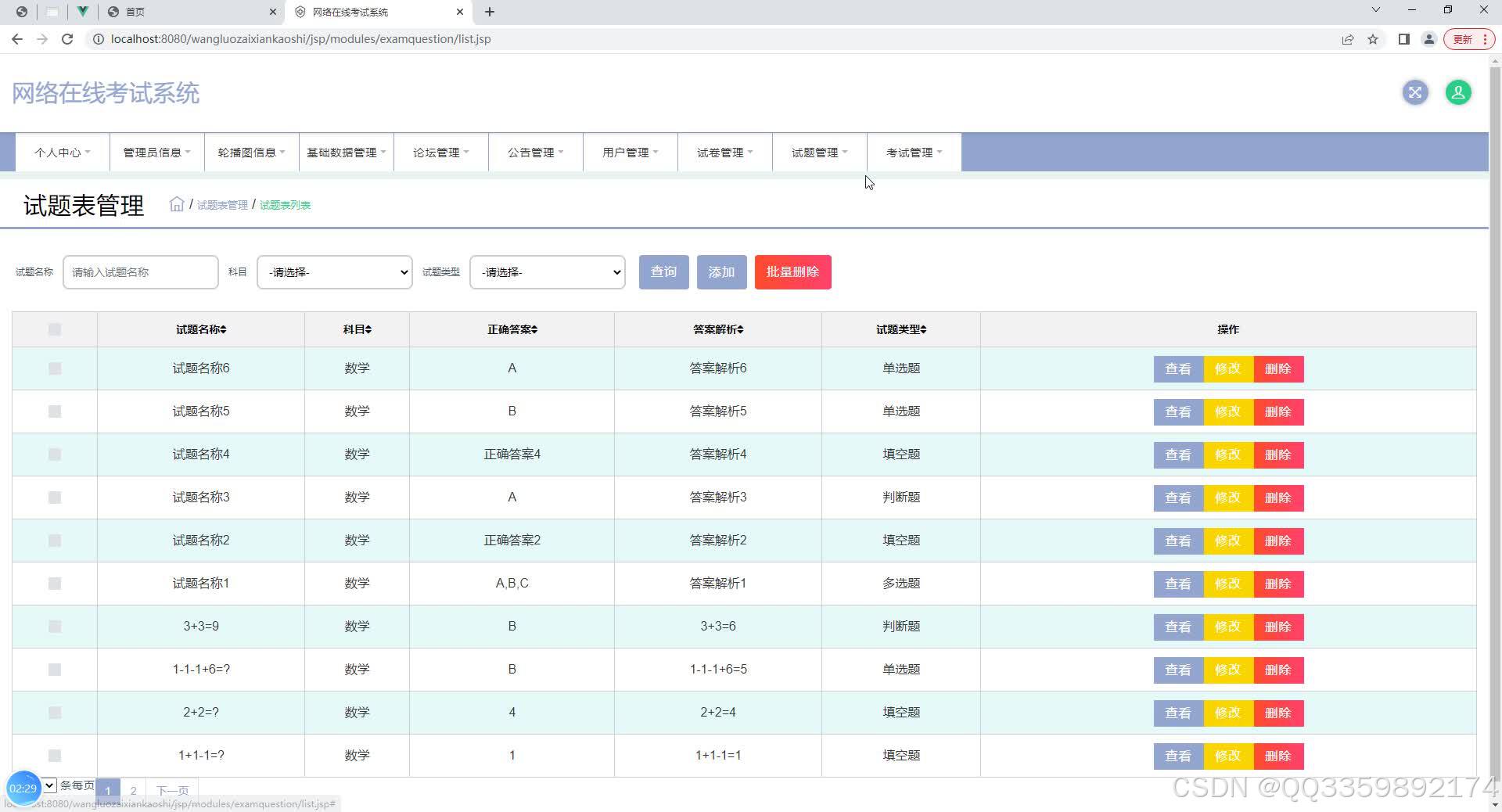Click the fullscreen toggle icon at top right
1502x812 pixels.
tap(1415, 92)
